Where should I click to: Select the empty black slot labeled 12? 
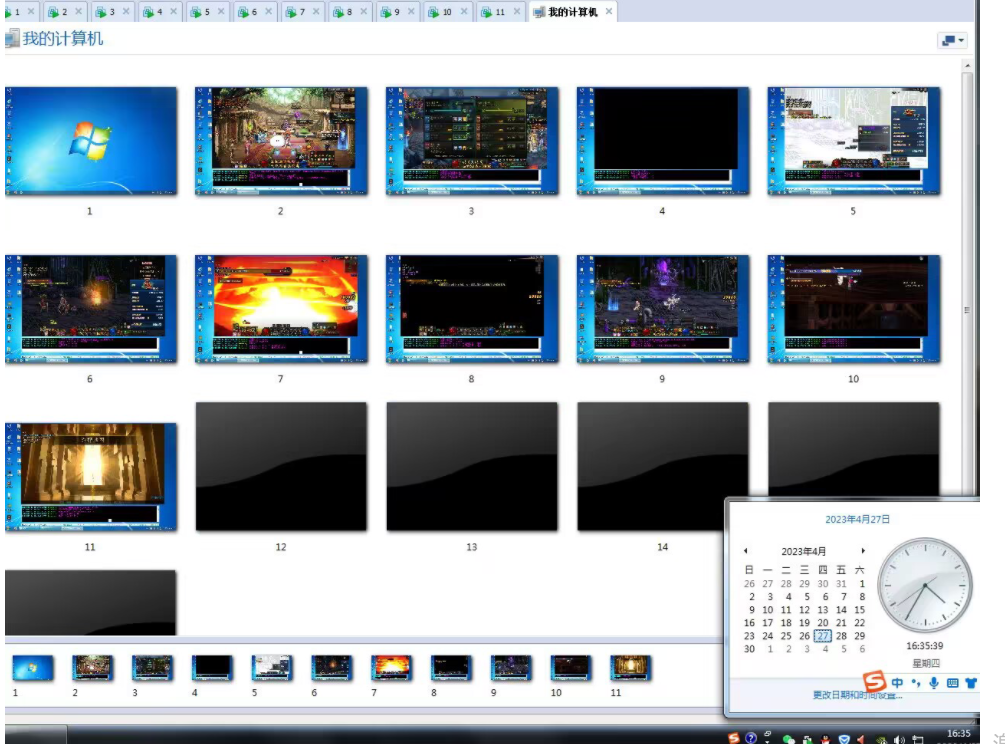point(281,467)
